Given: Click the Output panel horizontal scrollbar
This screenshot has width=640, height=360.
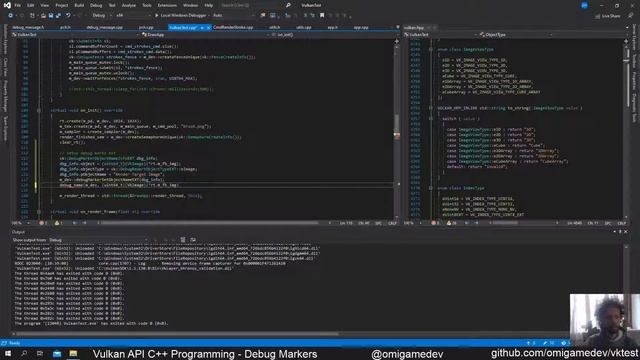Looking at the screenshot, I should coord(178,334).
